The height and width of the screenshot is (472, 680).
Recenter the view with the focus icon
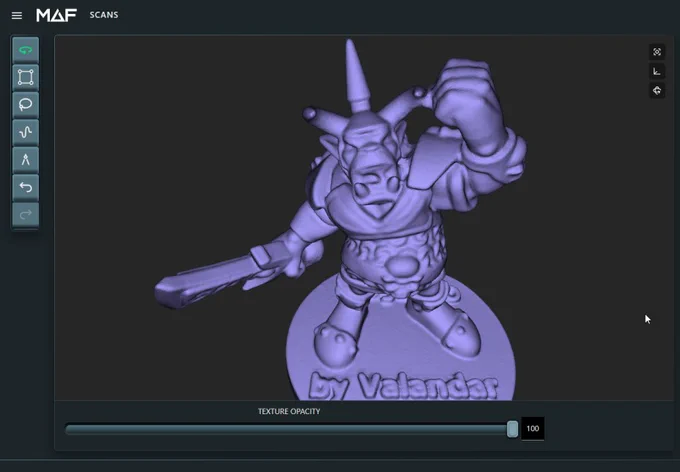coord(657,52)
